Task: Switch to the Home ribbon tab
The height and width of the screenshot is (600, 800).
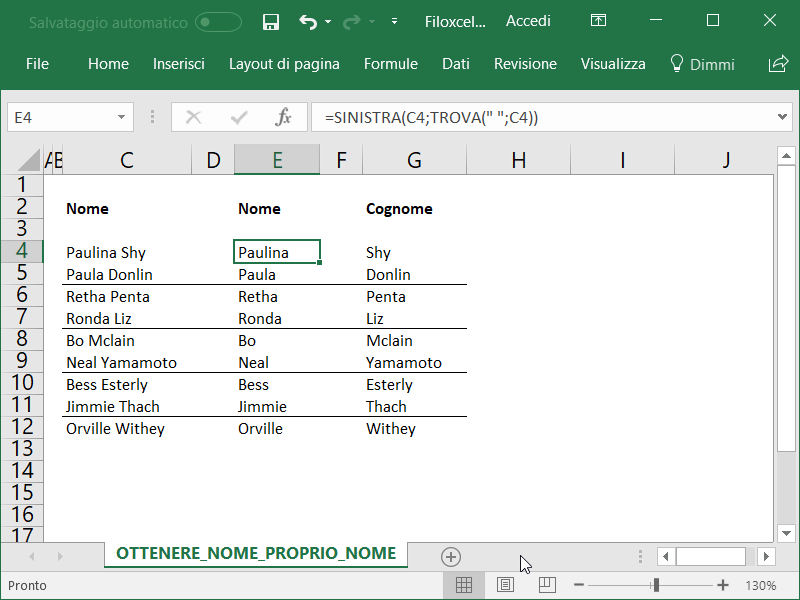Action: (108, 64)
